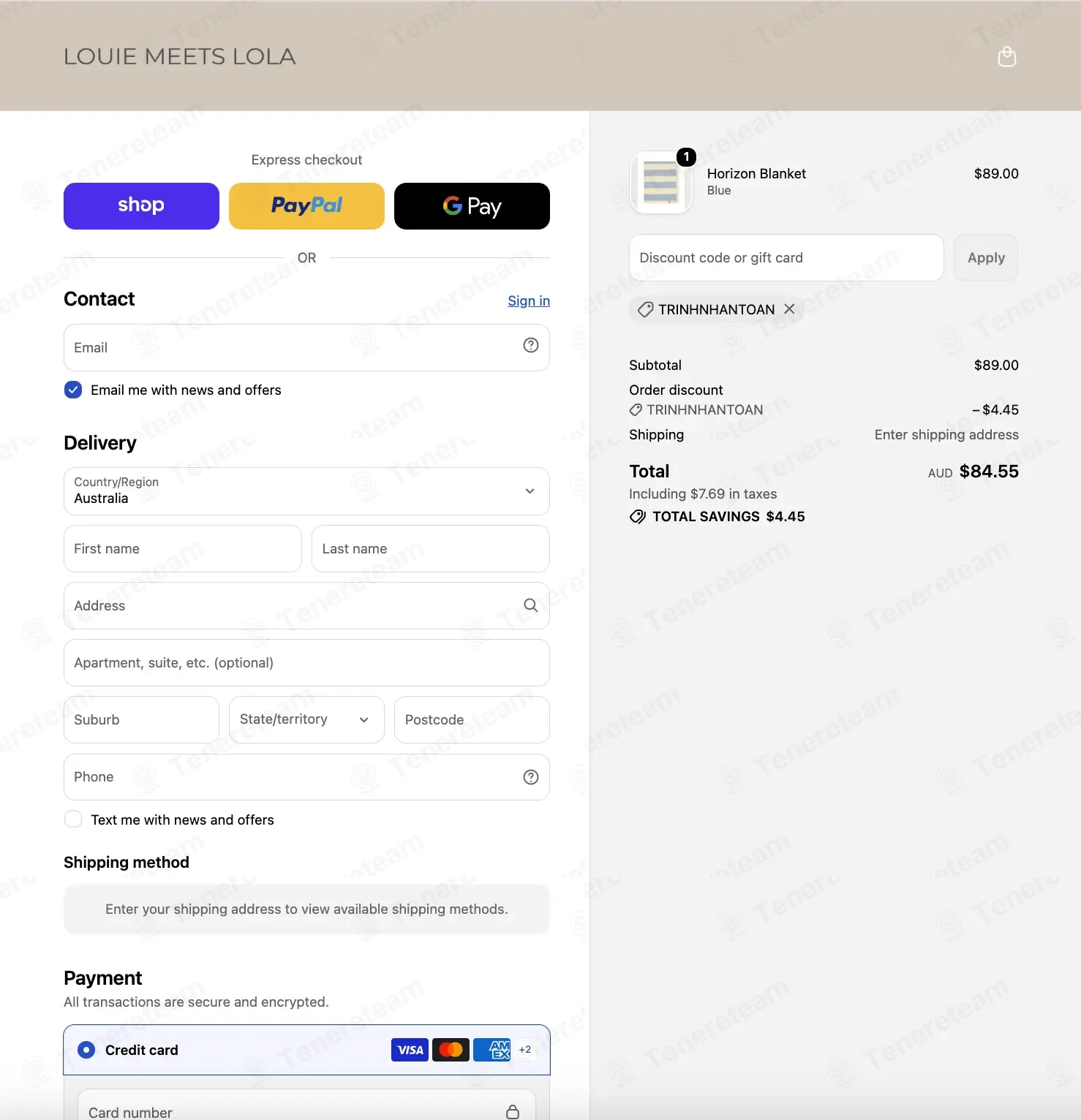Click the Visa card logo

(x=410, y=1050)
